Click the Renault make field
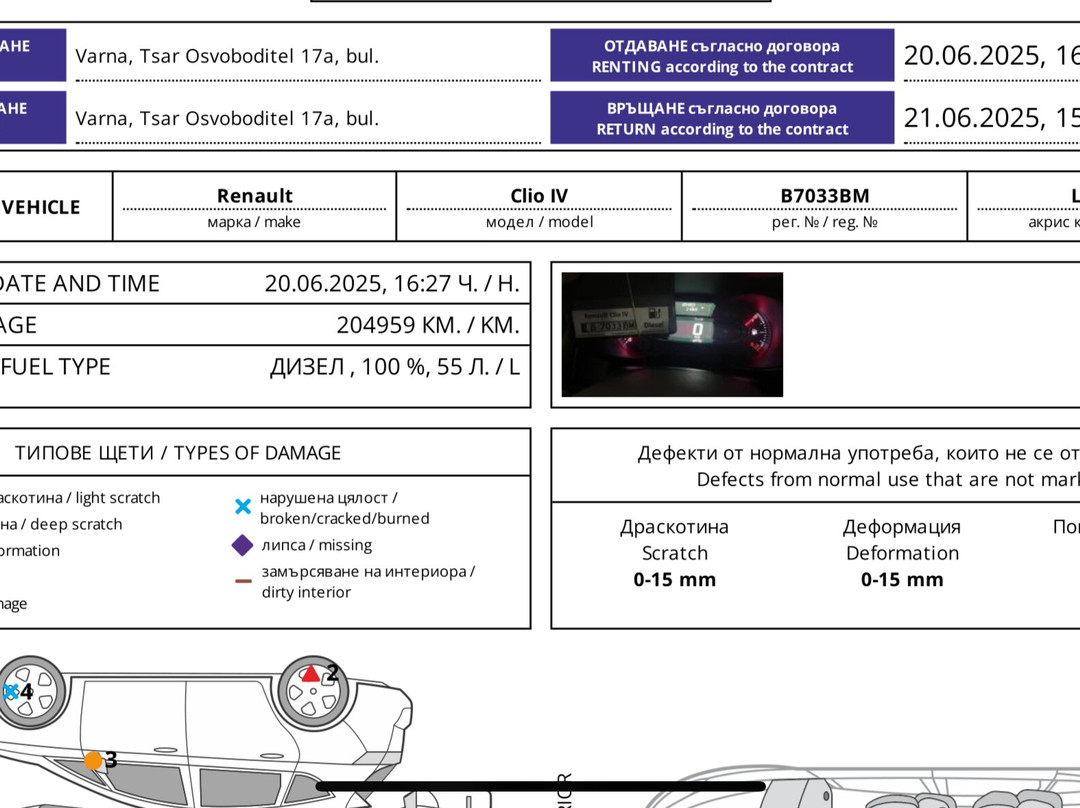Viewport: 1080px width, 808px height. 254,196
